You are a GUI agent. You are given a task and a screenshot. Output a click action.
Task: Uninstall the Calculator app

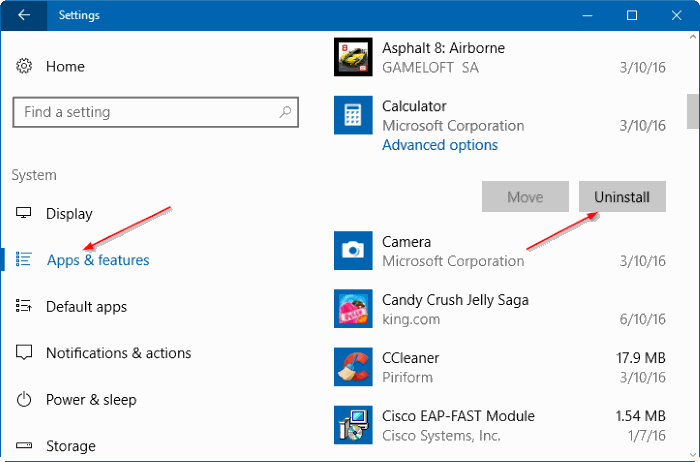[x=622, y=196]
